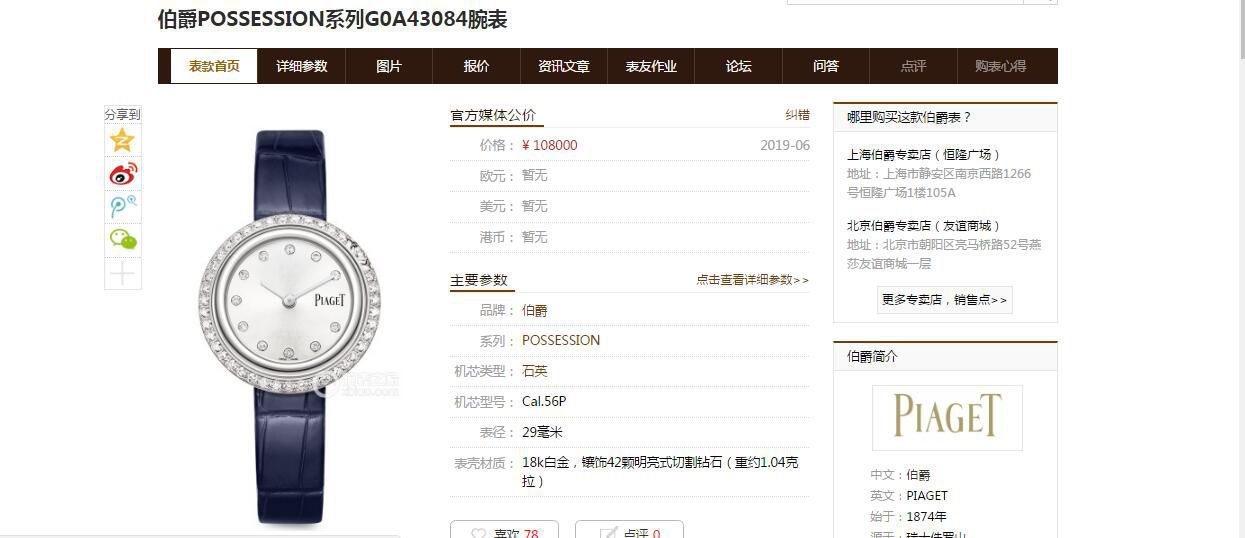Open 上海伯爵专卖店（恒隆广场） store link
This screenshot has width=1245, height=538.
(923, 154)
